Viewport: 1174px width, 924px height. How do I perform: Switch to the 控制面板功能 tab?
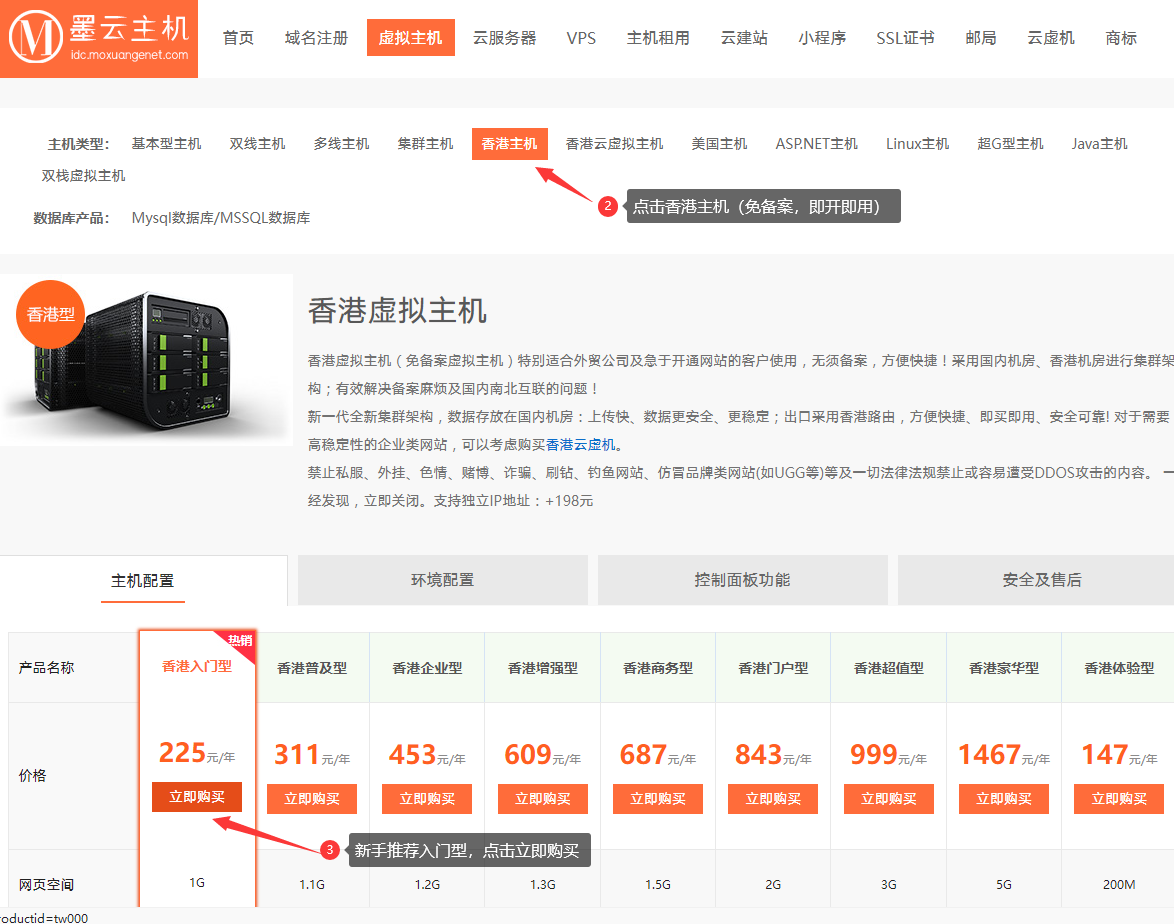743,580
